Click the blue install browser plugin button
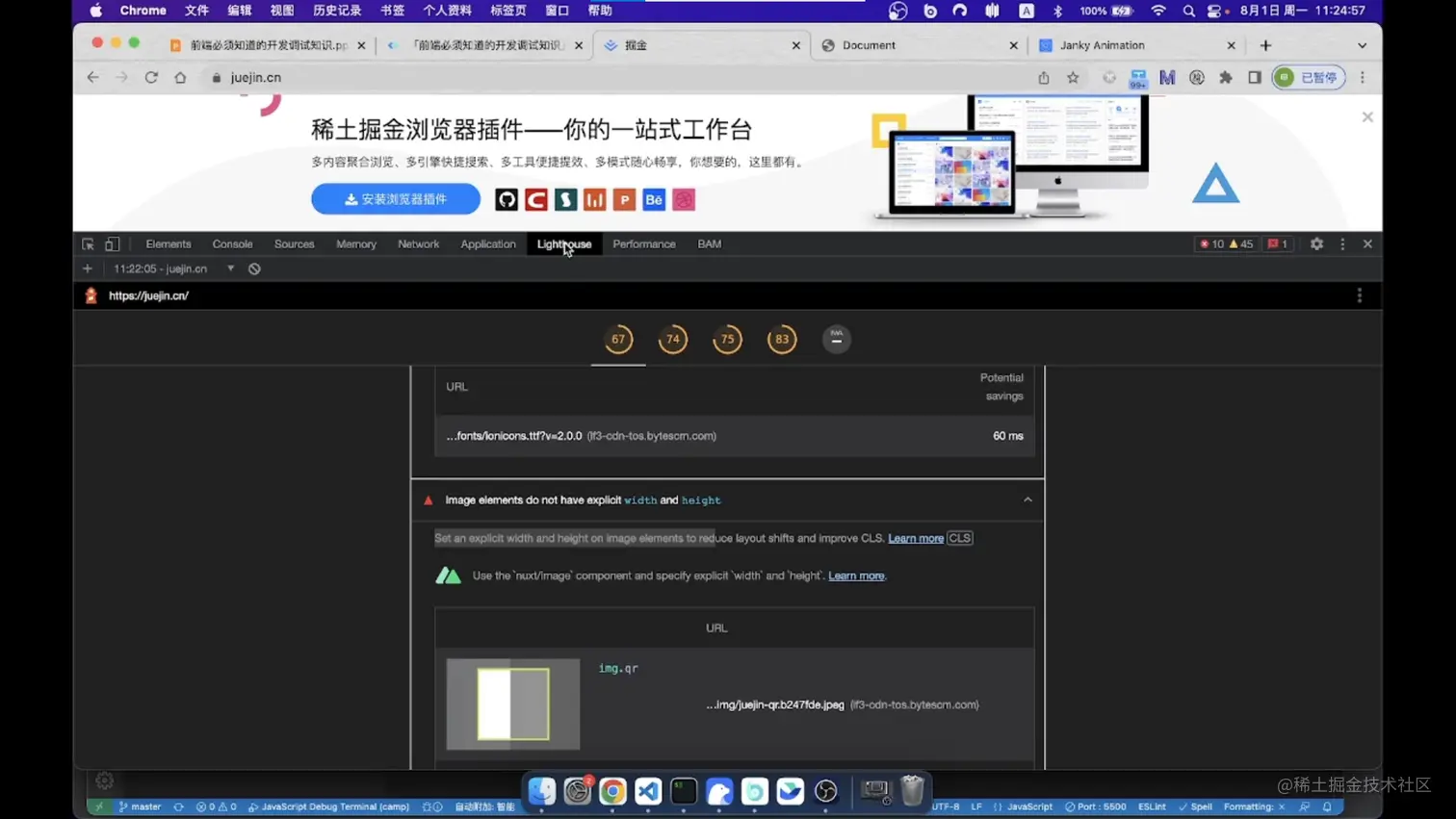This screenshot has width=1456, height=819. click(x=396, y=199)
